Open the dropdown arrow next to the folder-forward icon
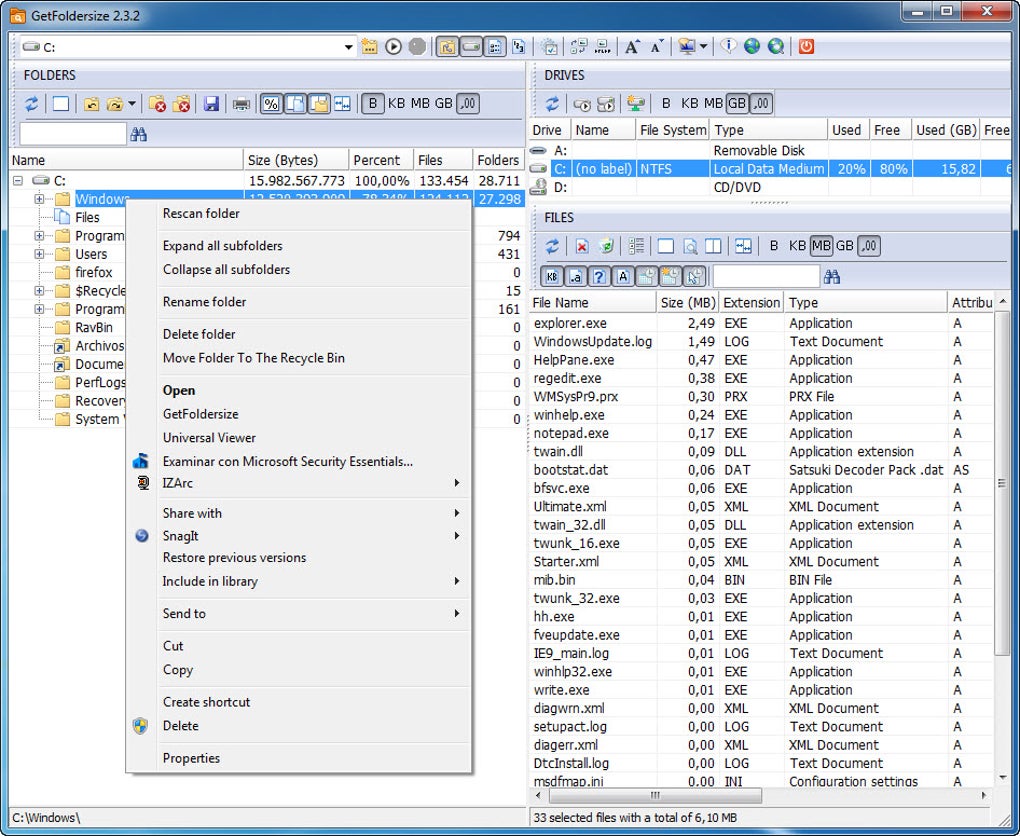The image size is (1020, 836). coord(132,103)
